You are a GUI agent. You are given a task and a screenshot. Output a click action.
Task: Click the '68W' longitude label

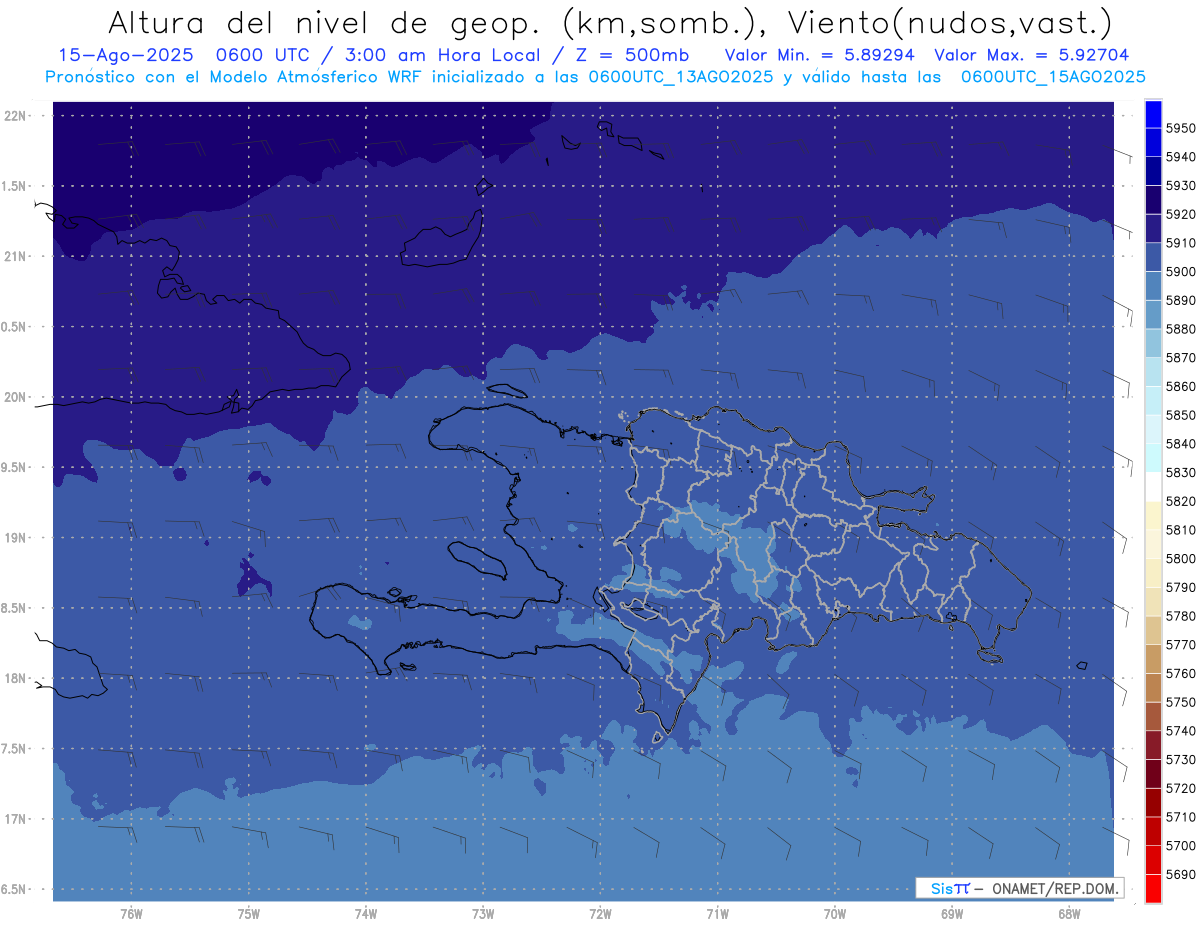pyautogui.click(x=1068, y=913)
